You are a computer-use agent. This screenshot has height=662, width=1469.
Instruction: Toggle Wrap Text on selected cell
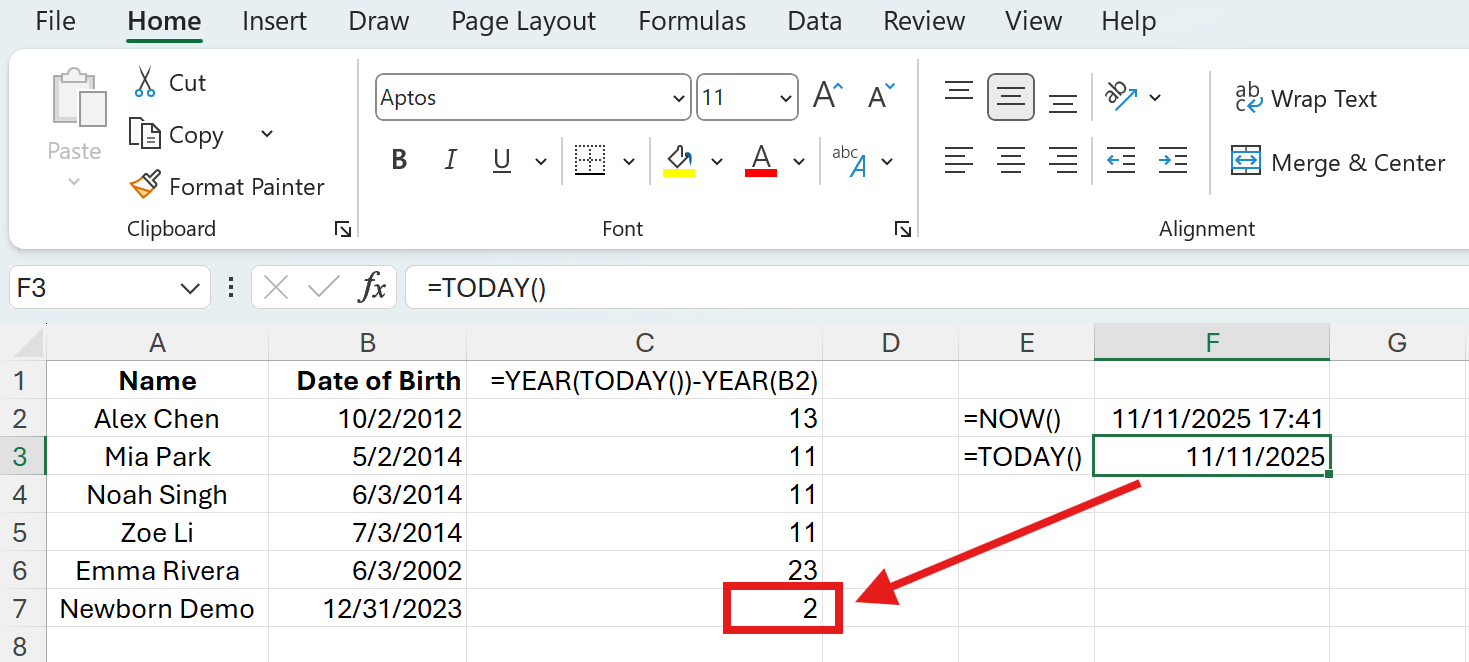tap(1304, 99)
